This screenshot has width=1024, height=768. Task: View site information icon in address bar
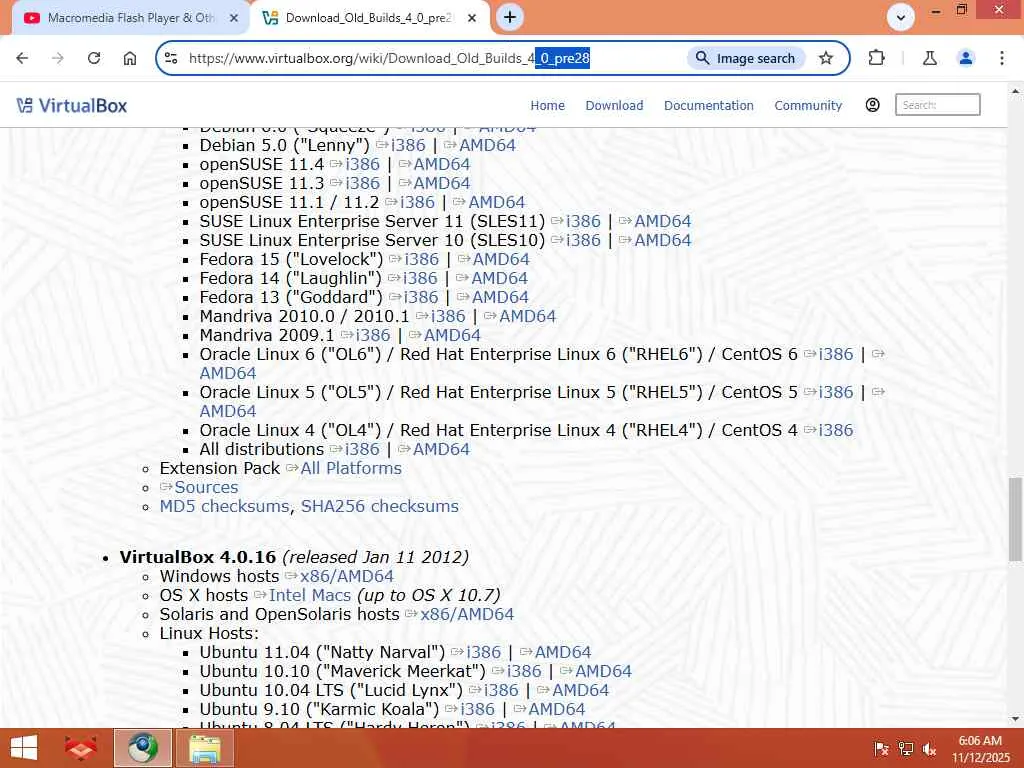click(x=171, y=58)
